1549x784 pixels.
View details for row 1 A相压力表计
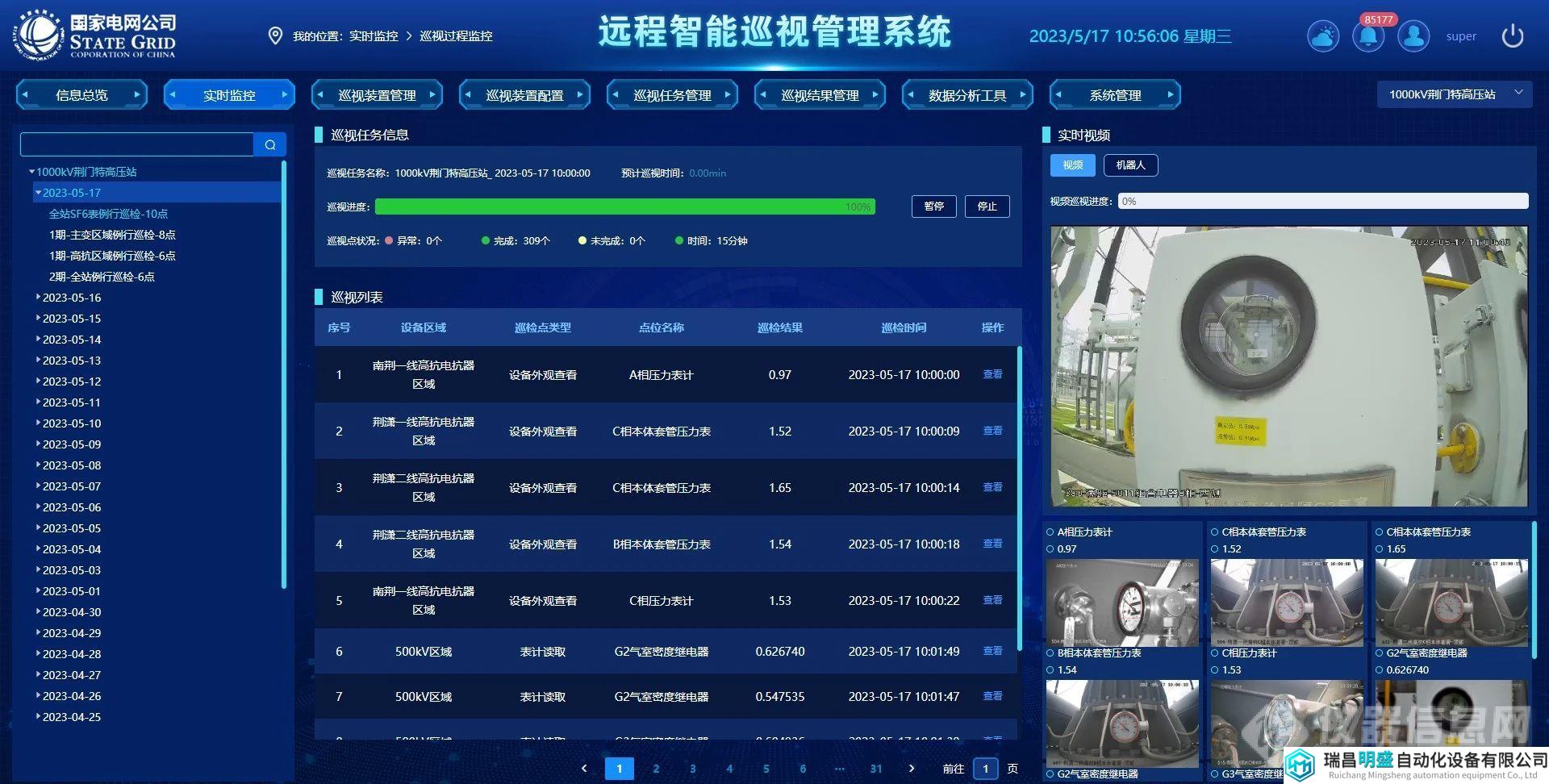[992, 374]
